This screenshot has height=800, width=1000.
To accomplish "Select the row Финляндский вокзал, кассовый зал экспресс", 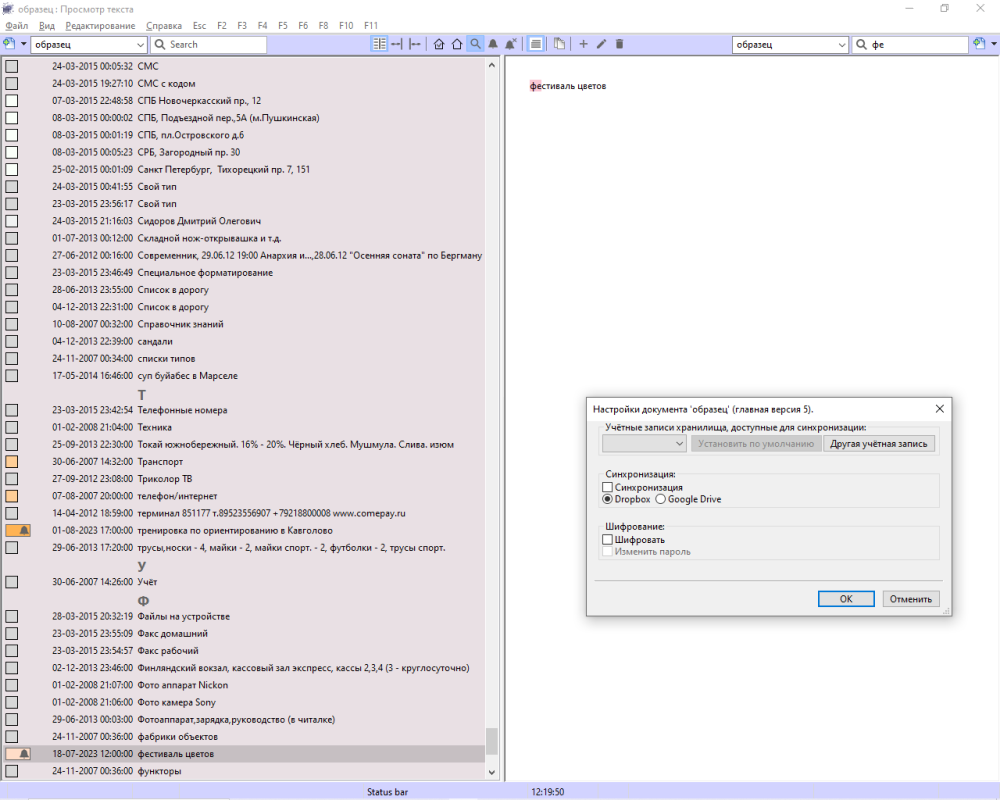I will tap(244, 668).
